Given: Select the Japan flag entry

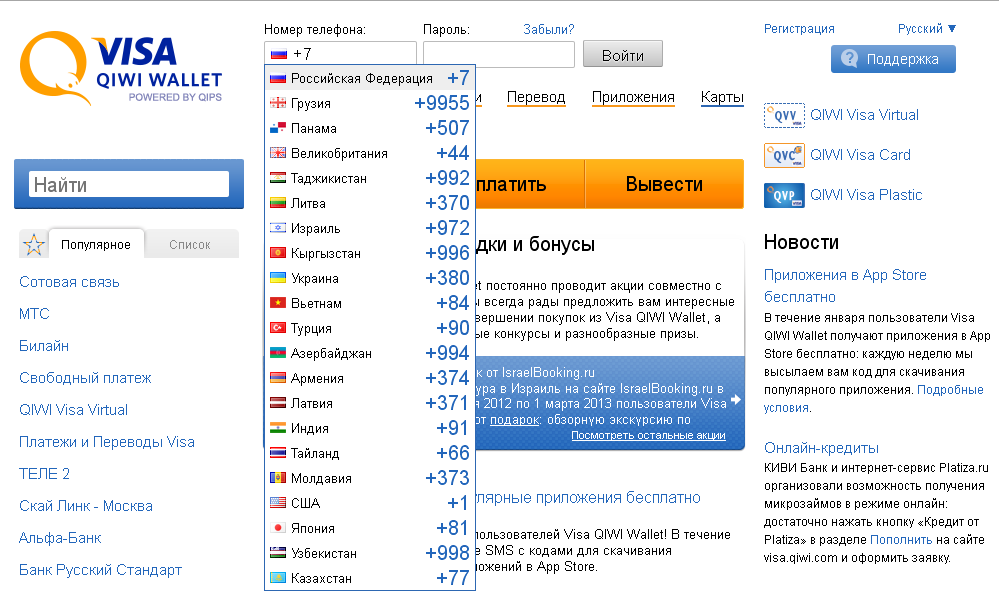Looking at the screenshot, I should point(279,528).
